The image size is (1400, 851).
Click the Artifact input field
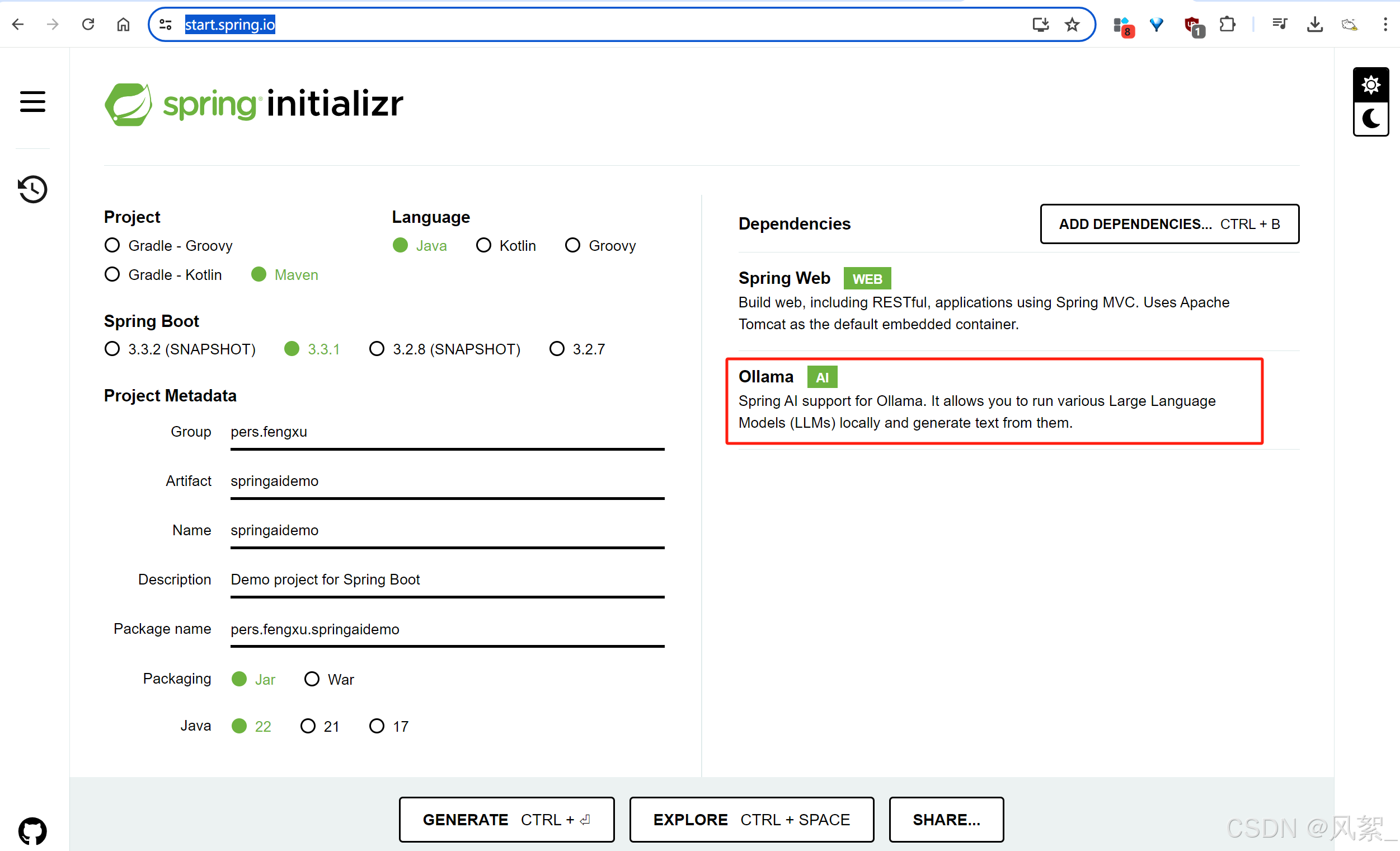(448, 481)
